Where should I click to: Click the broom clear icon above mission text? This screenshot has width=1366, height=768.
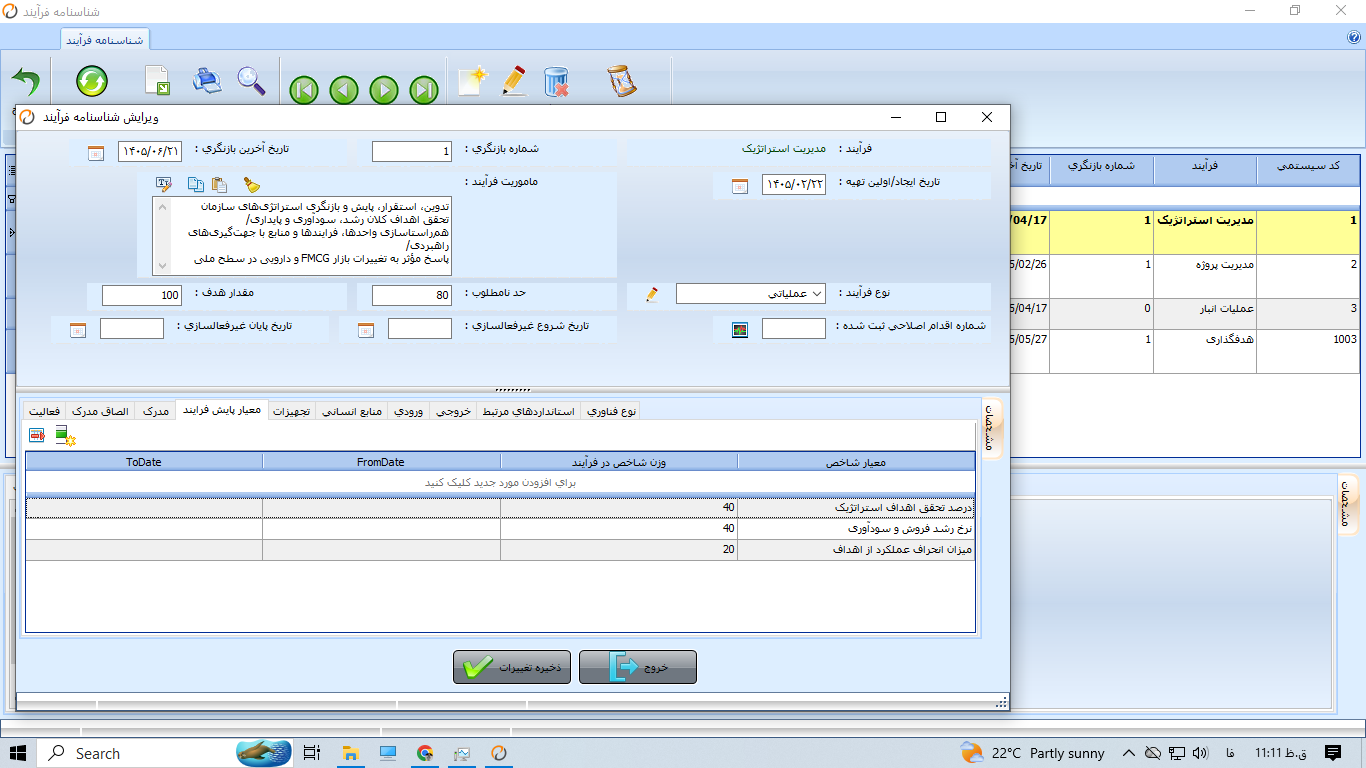252,184
